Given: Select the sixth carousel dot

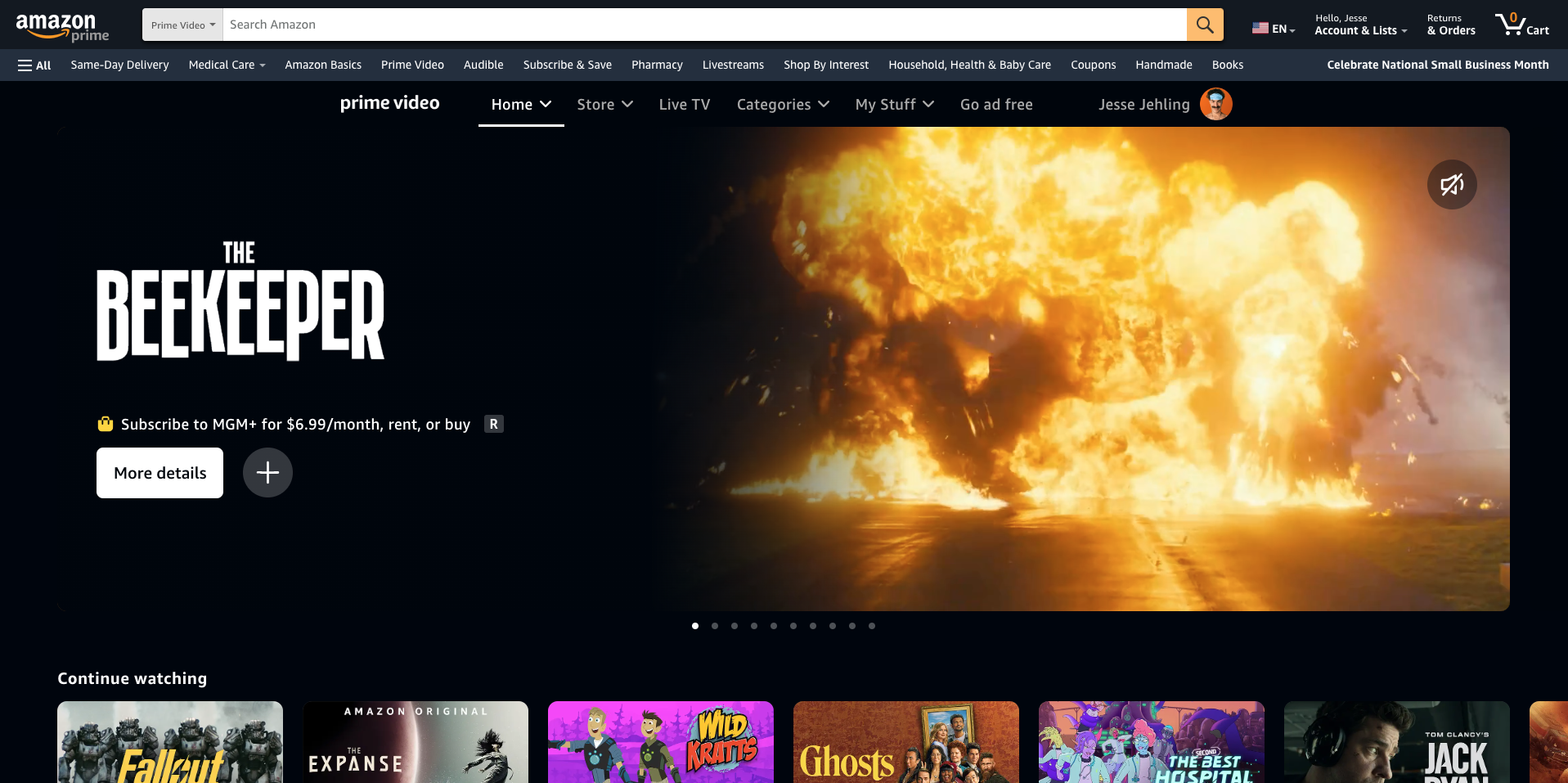Looking at the screenshot, I should [793, 626].
